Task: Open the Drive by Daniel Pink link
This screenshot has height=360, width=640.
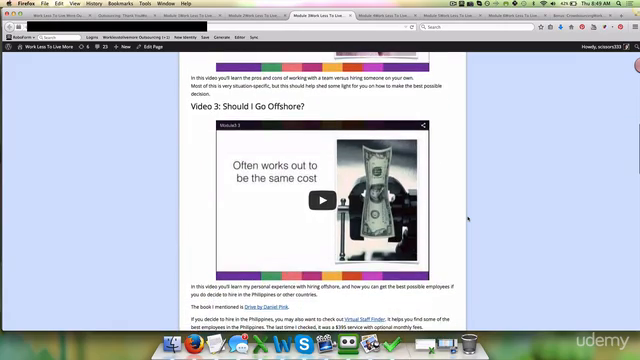Action: tap(266, 307)
